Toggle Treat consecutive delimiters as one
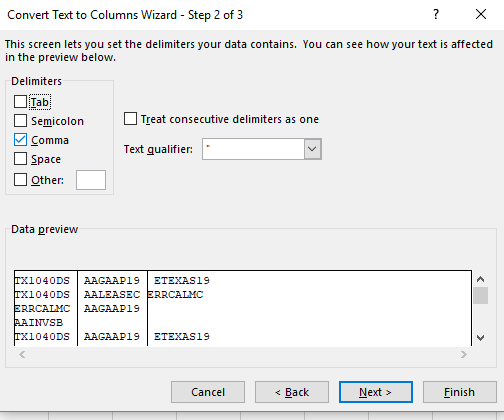This screenshot has height=420, width=504. [130, 119]
